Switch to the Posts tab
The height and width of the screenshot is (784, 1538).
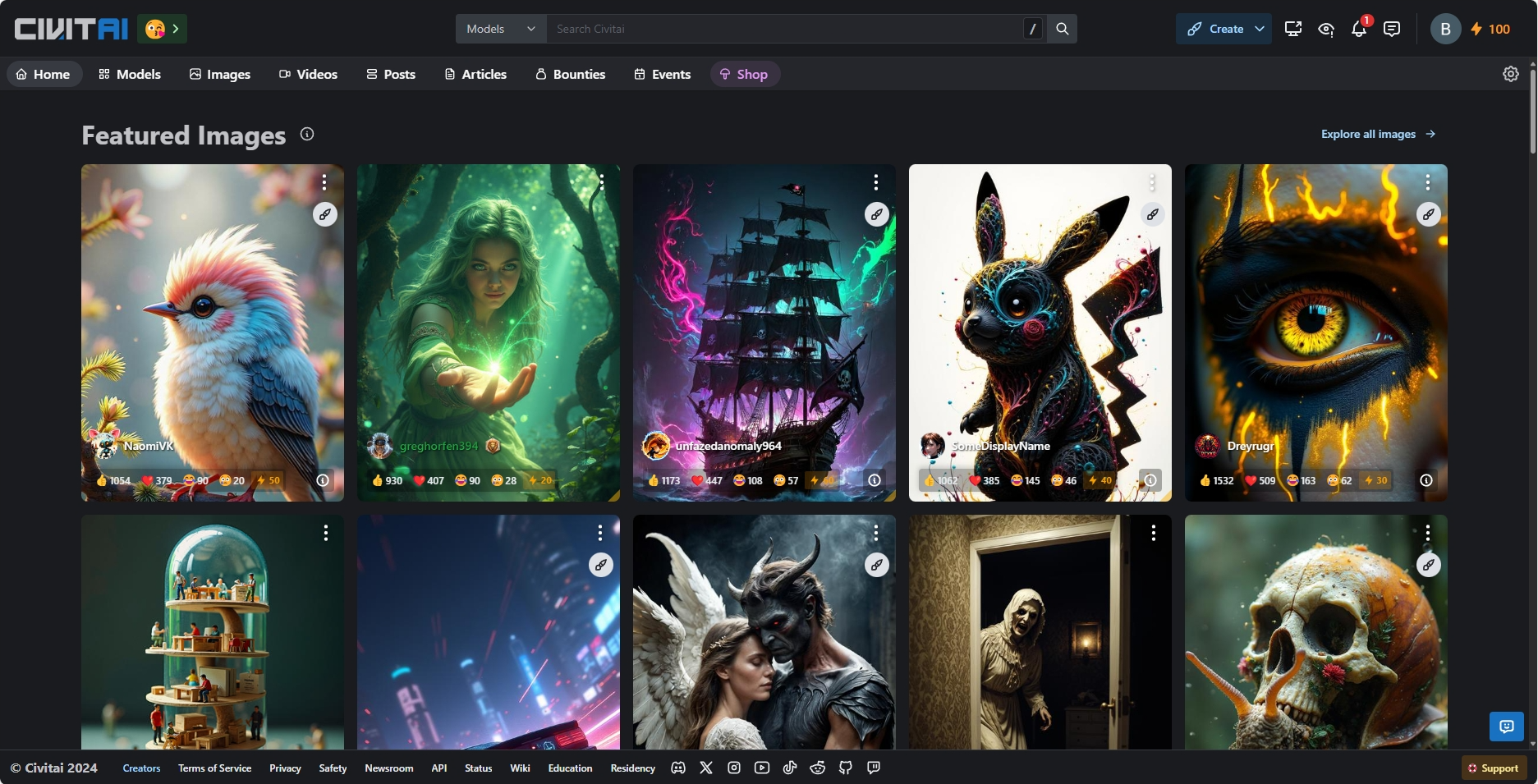coord(391,74)
